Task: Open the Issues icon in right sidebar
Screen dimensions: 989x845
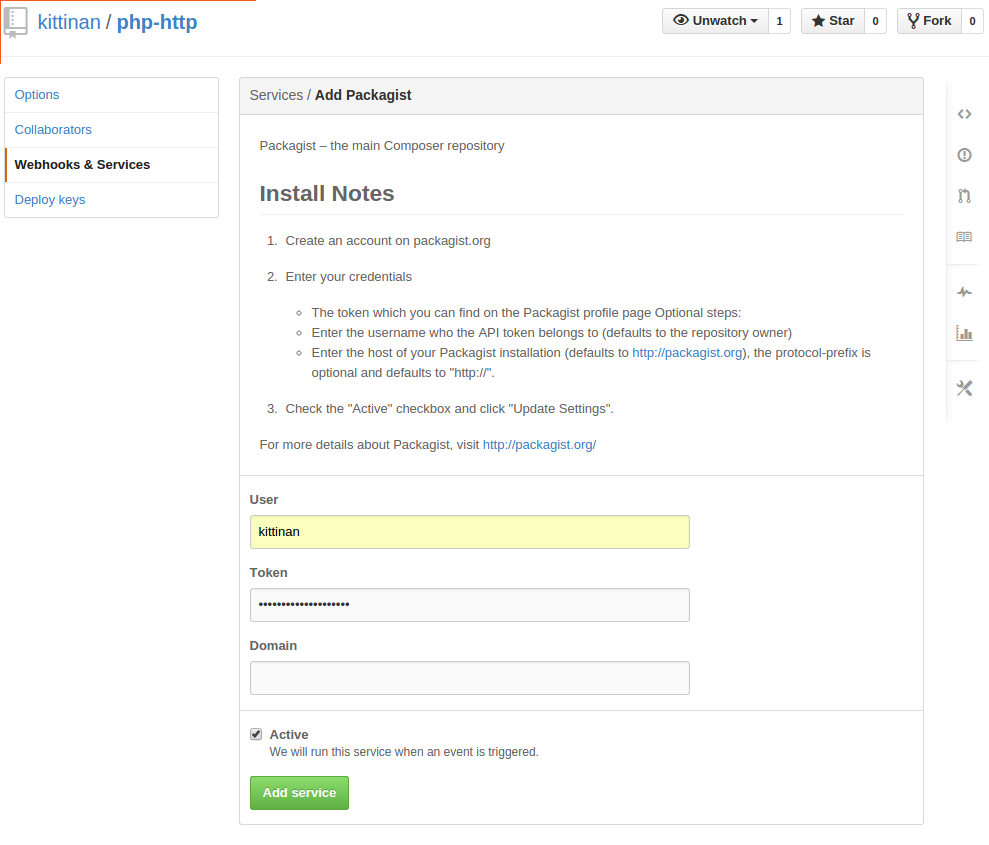Action: tap(964, 155)
